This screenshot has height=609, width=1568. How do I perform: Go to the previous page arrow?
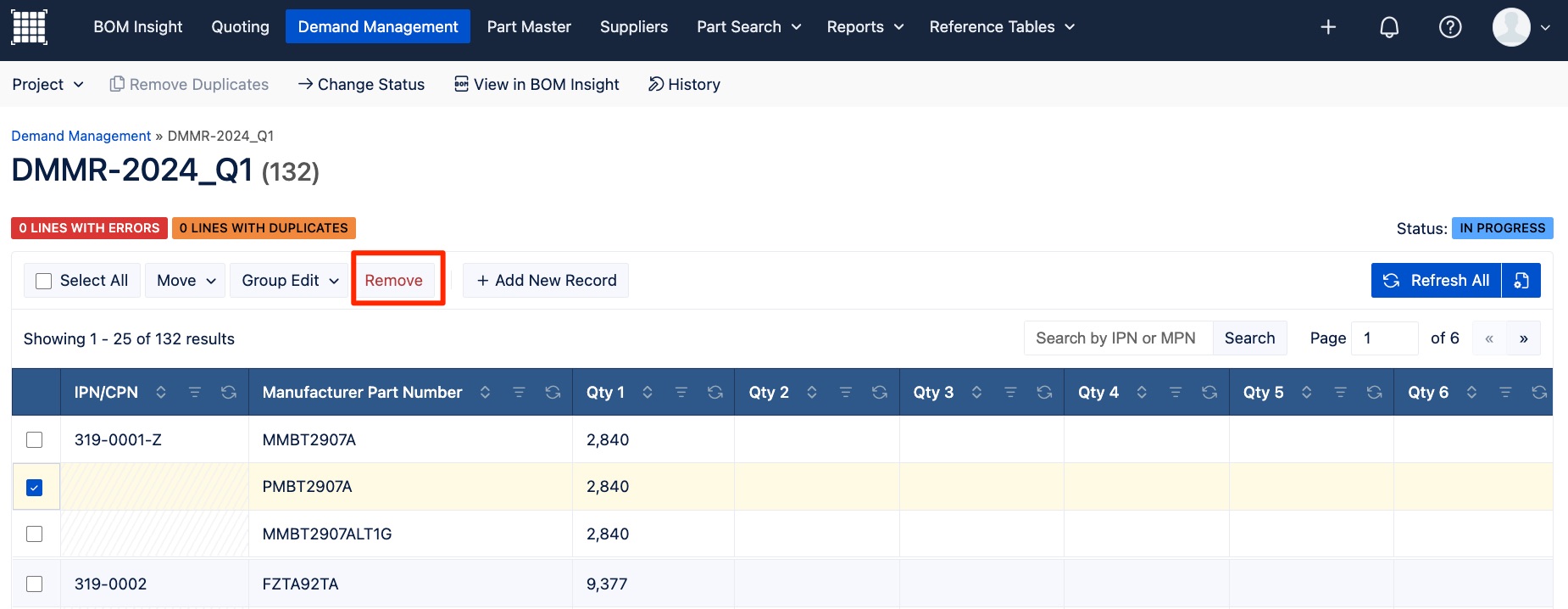(1489, 338)
